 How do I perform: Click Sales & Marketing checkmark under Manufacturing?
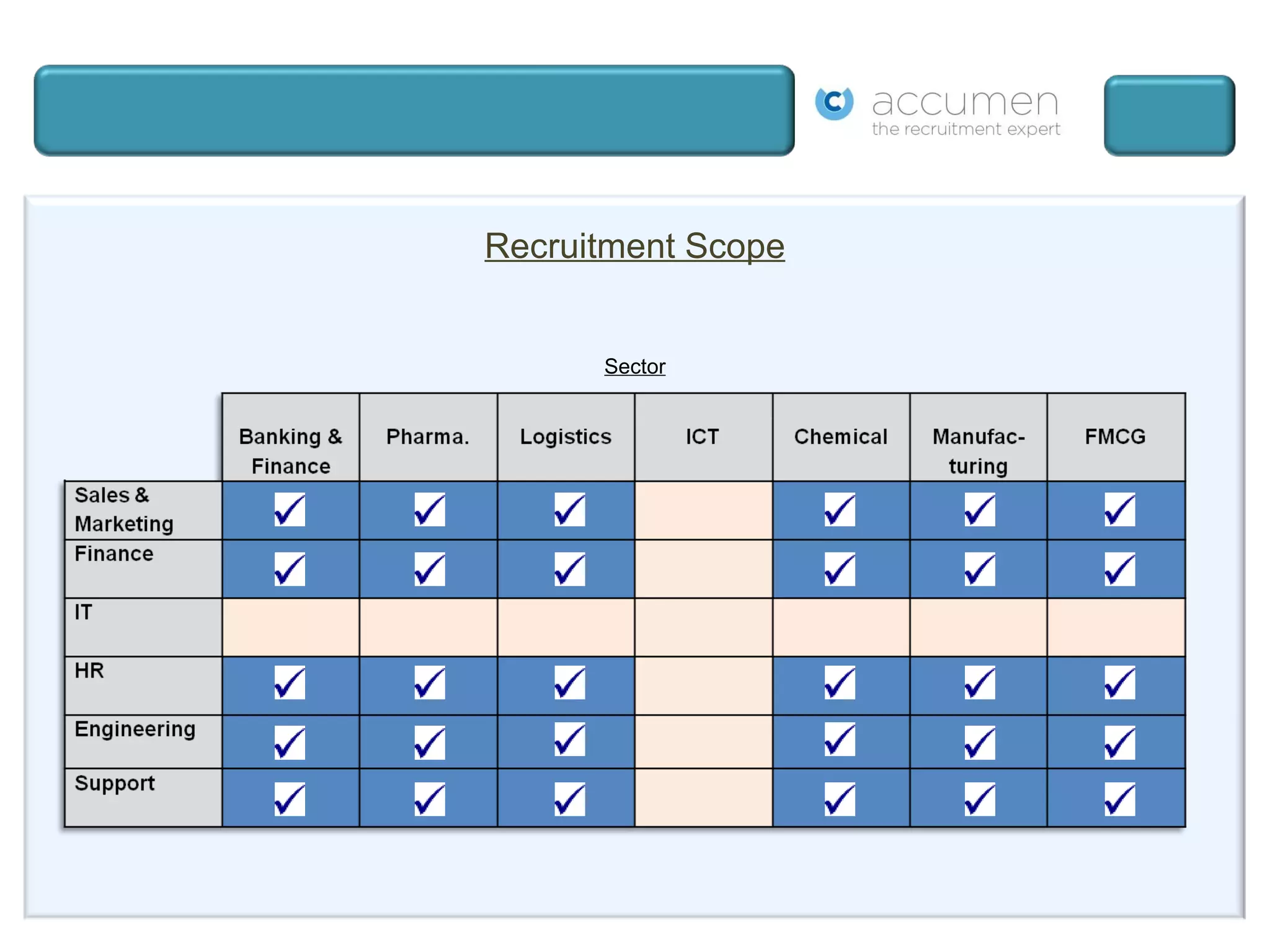(x=980, y=509)
